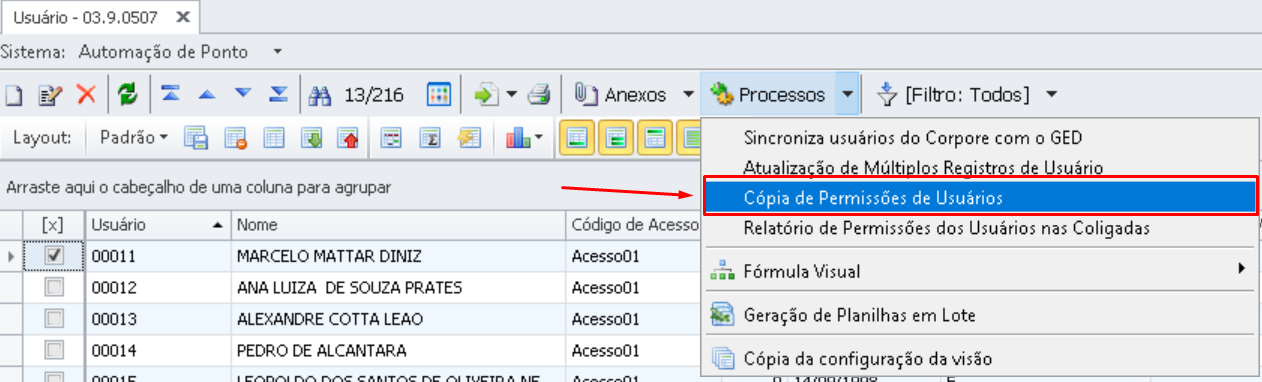Uncheck the checkbox for user 00011
The image size is (1262, 382).
(x=55, y=256)
